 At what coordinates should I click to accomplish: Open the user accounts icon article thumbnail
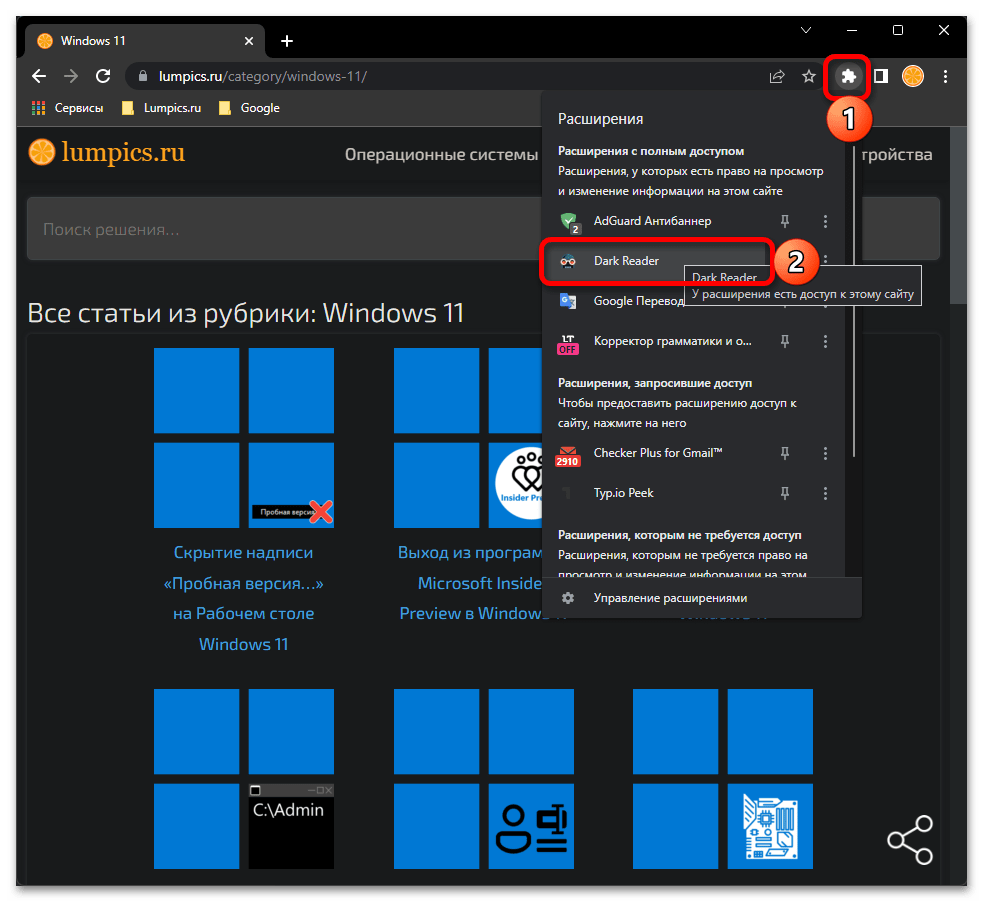(x=483, y=779)
